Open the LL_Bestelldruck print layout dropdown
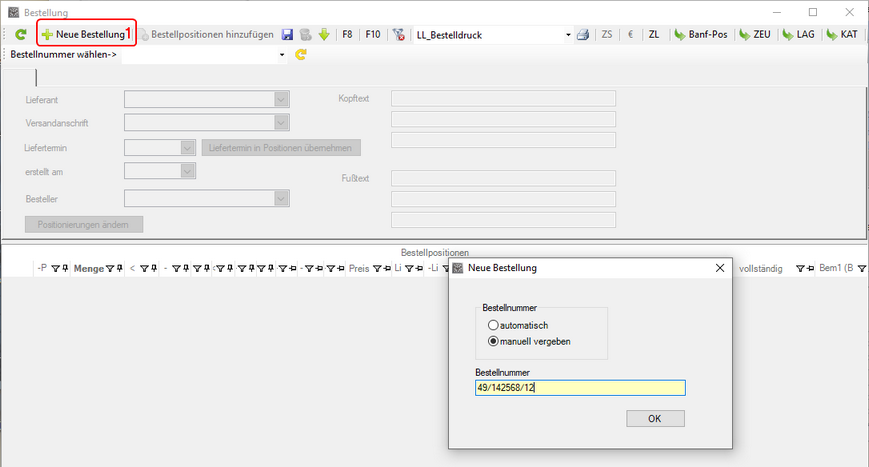Image resolution: width=869 pixels, height=467 pixels. click(568, 34)
